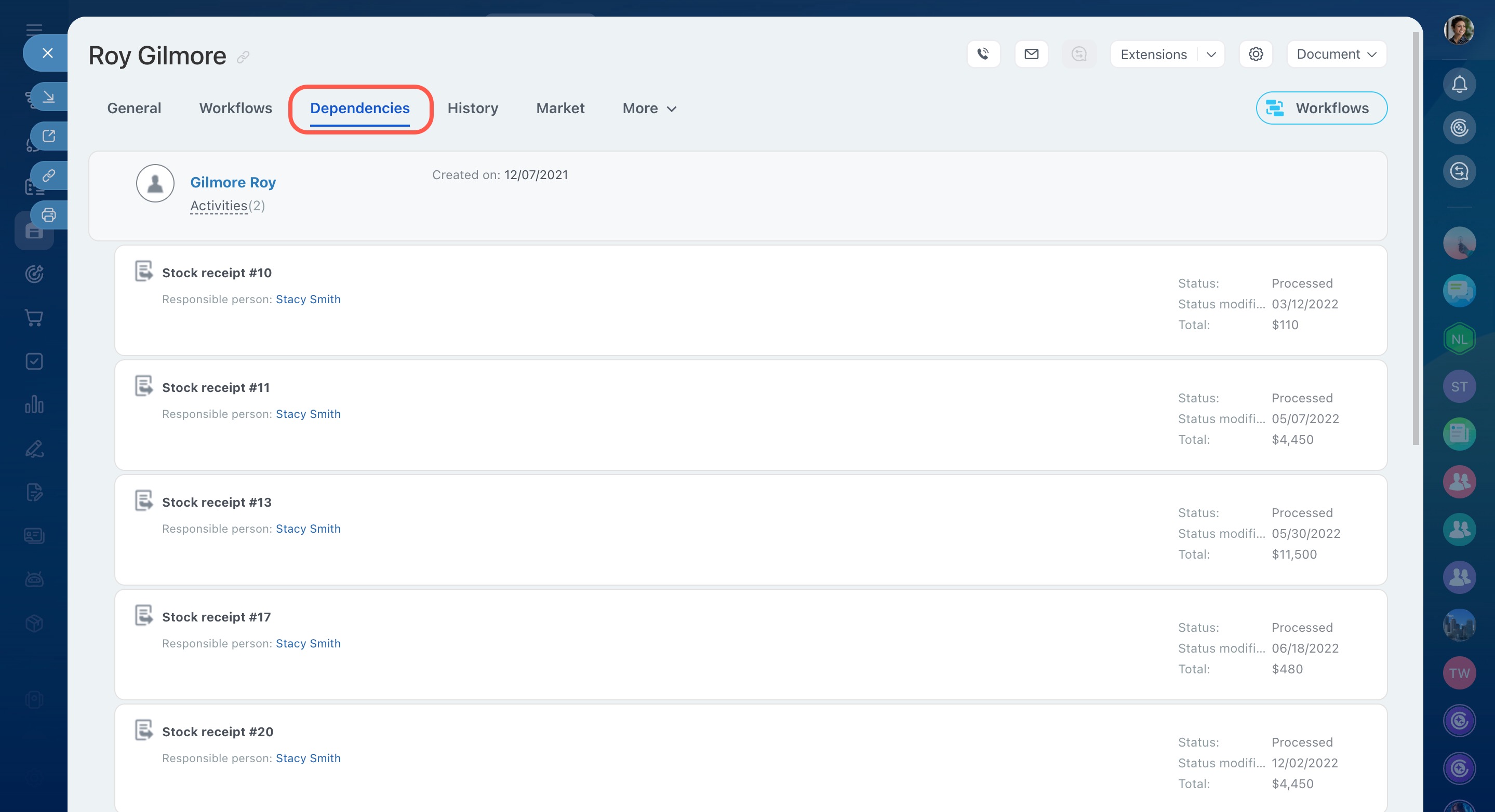Image resolution: width=1495 pixels, height=812 pixels.
Task: Click Stacy Smith link under Stock receipt #13
Action: click(x=308, y=529)
